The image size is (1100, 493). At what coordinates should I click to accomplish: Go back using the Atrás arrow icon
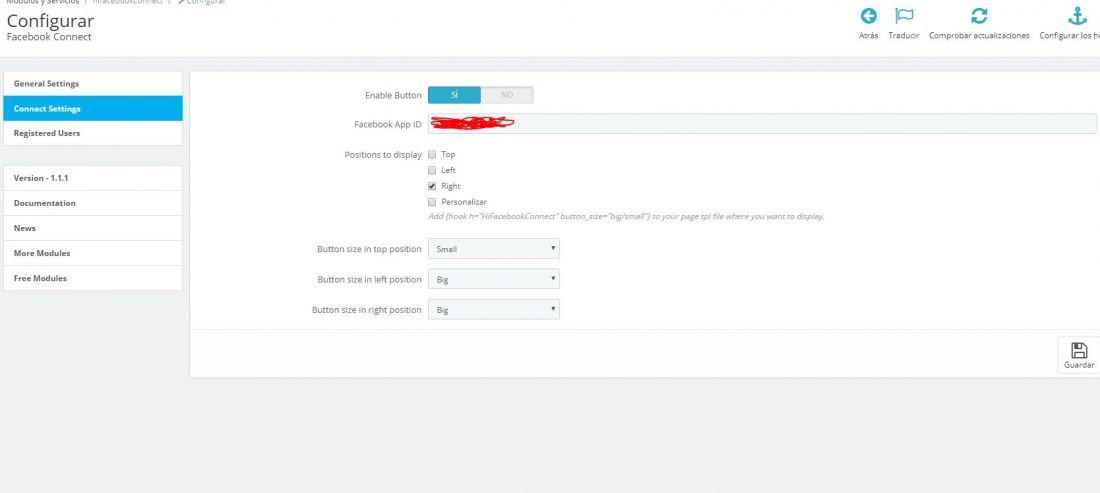[x=868, y=16]
